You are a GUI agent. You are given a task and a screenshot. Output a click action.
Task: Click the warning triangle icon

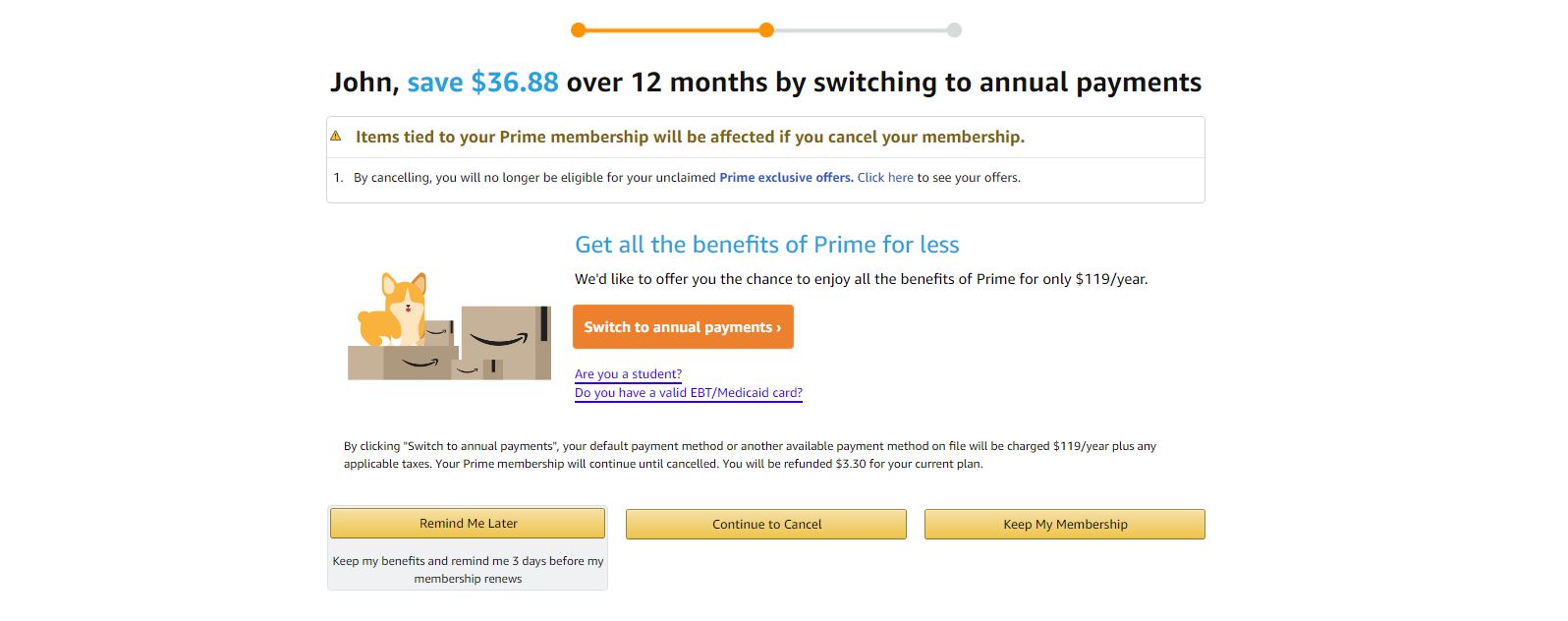336,136
